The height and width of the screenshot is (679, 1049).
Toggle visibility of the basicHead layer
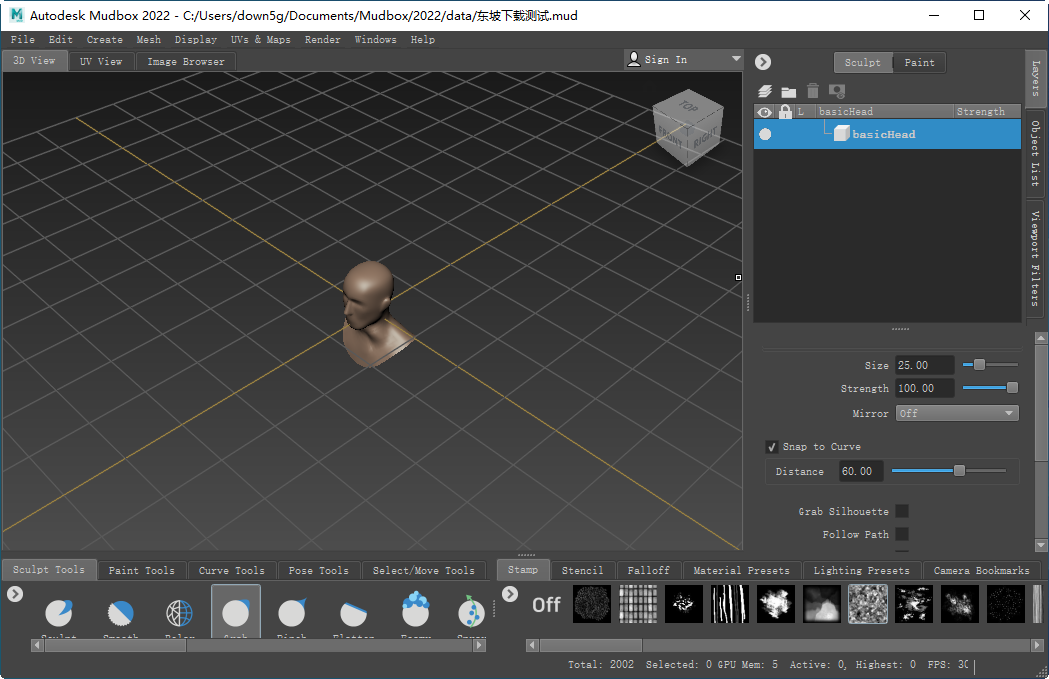[x=764, y=133]
